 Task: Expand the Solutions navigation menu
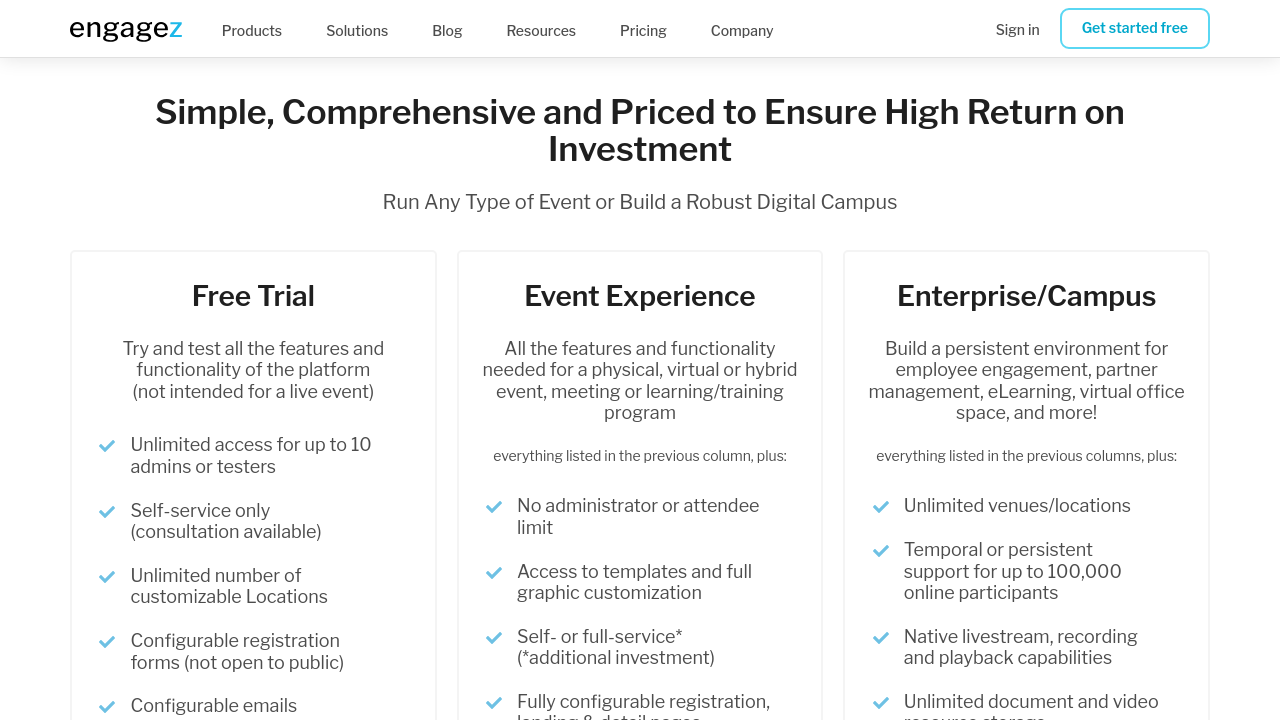(x=357, y=31)
